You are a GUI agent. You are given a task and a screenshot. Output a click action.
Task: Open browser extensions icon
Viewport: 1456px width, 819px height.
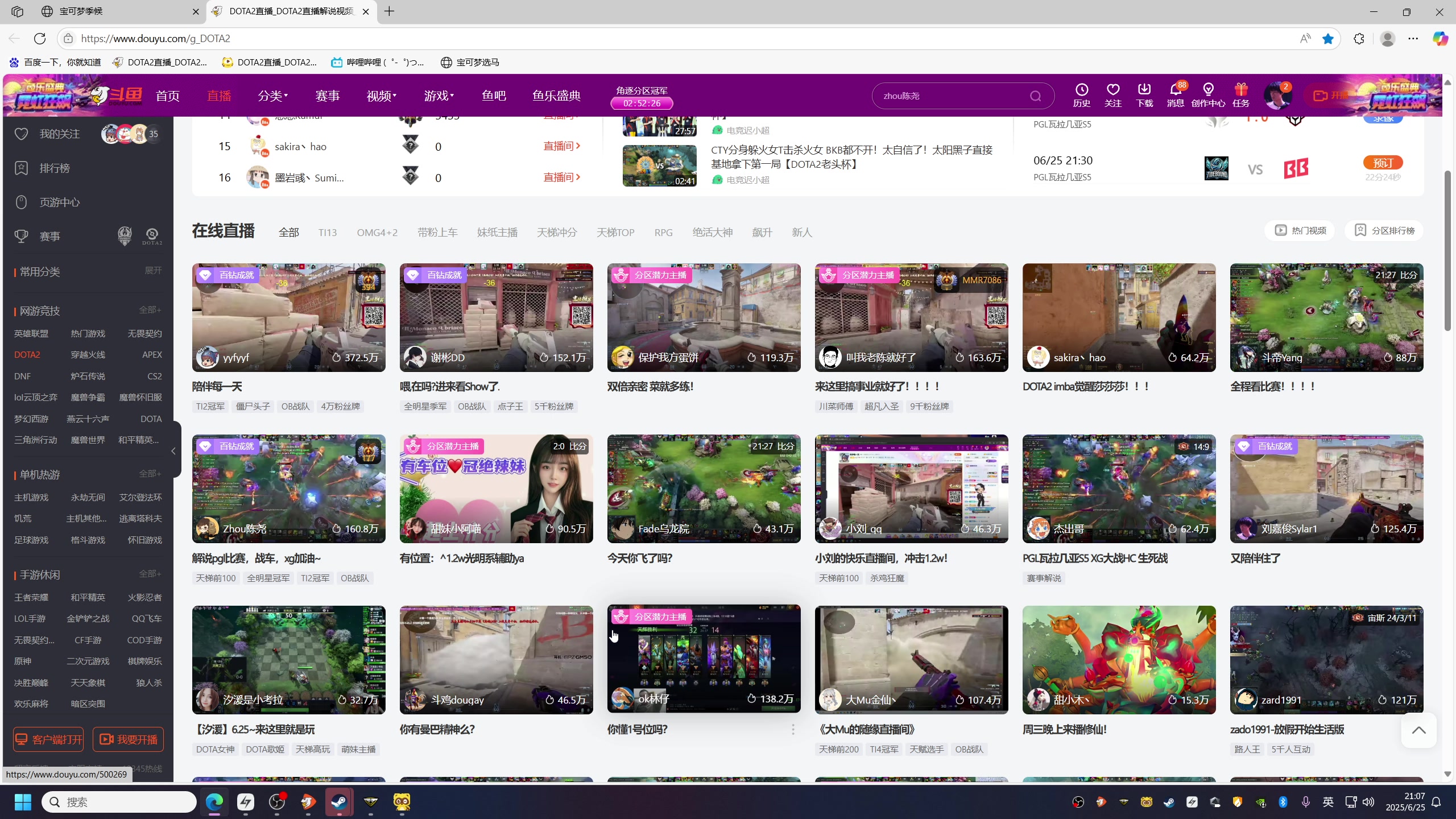click(1359, 39)
